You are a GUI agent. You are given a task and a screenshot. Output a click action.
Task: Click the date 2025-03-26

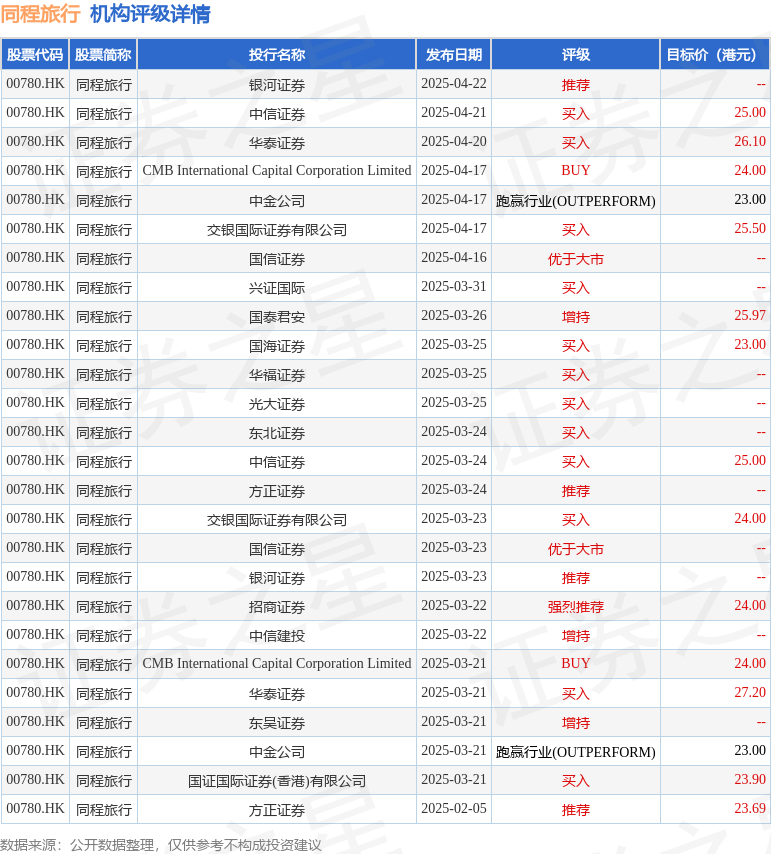(454, 315)
